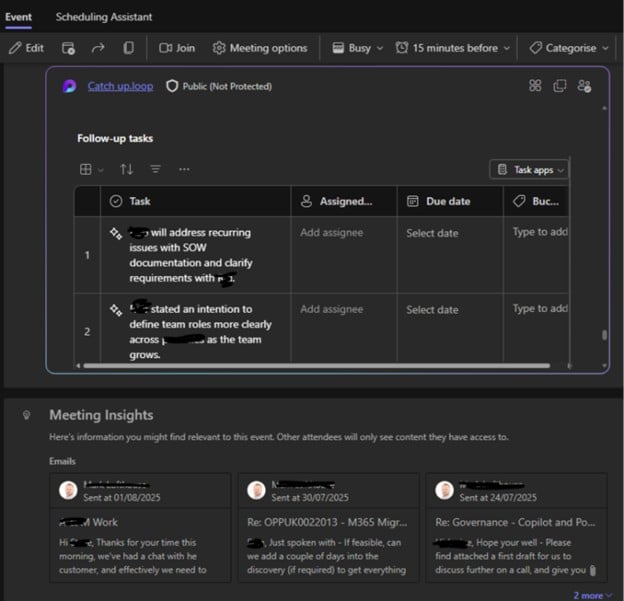This screenshot has width=624, height=601.
Task: Expand the Categorise dropdown
Action: (x=569, y=48)
